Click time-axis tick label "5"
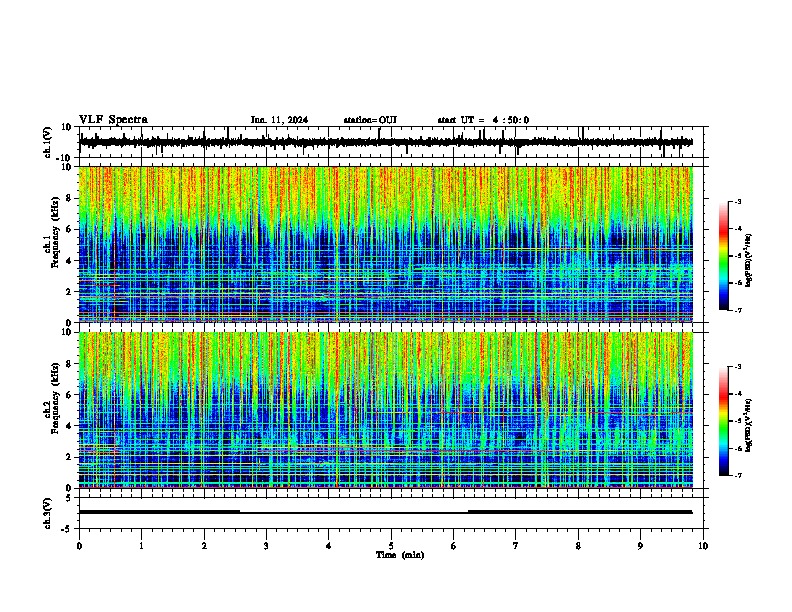Screen dimensions: 792x612 pos(391,546)
